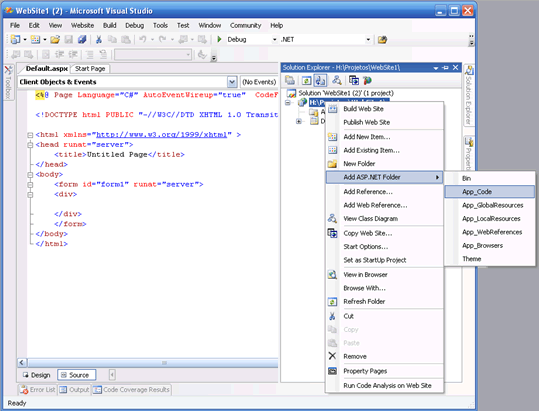Switch to Design view
This screenshot has width=539, height=411.
tap(37, 375)
